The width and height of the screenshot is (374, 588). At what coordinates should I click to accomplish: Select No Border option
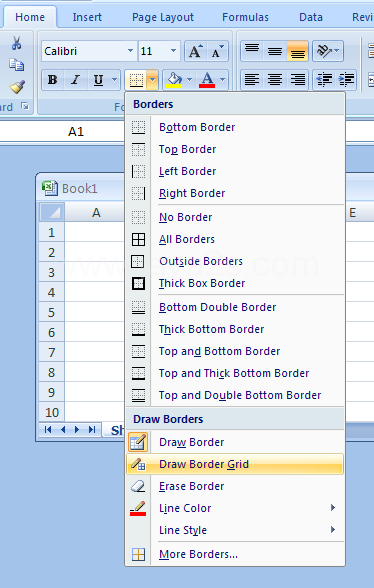point(235,218)
